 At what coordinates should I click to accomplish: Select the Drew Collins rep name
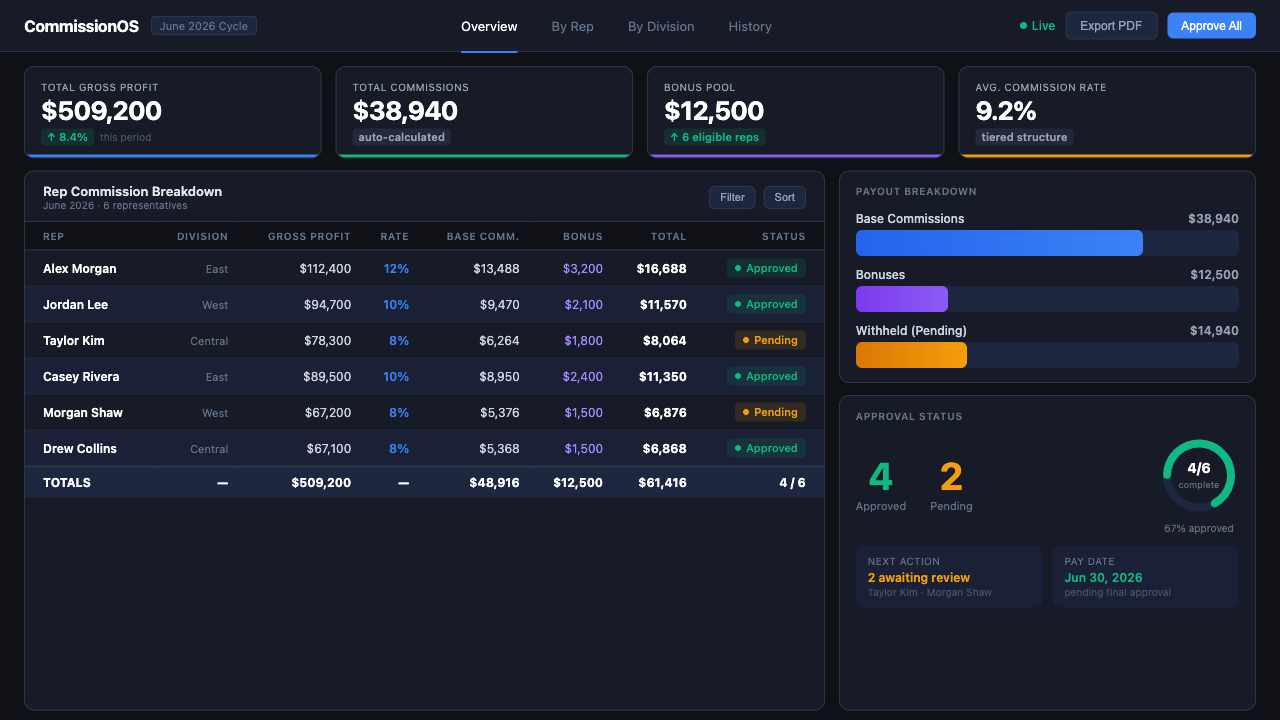pyautogui.click(x=80, y=448)
